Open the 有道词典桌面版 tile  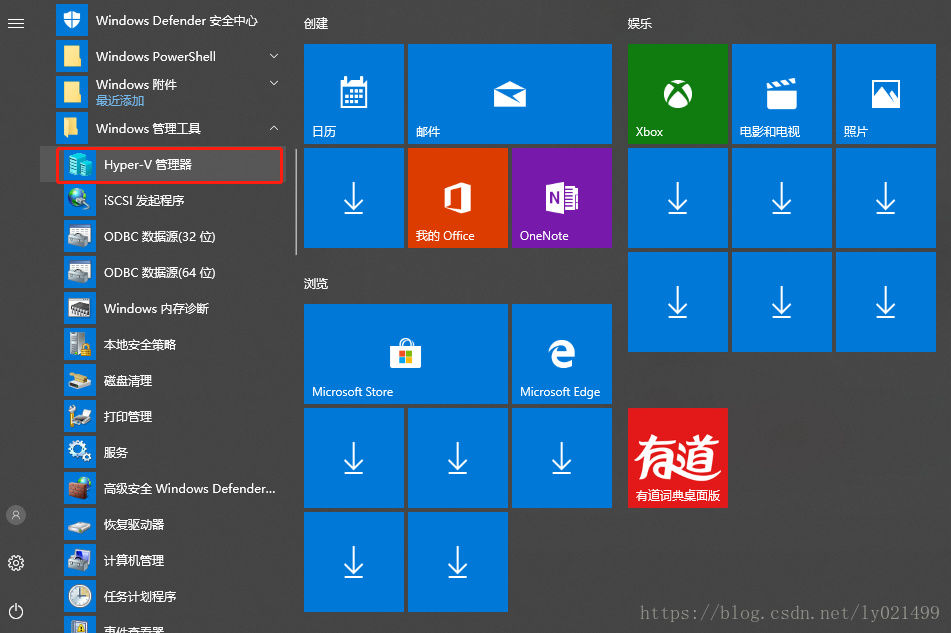click(677, 458)
